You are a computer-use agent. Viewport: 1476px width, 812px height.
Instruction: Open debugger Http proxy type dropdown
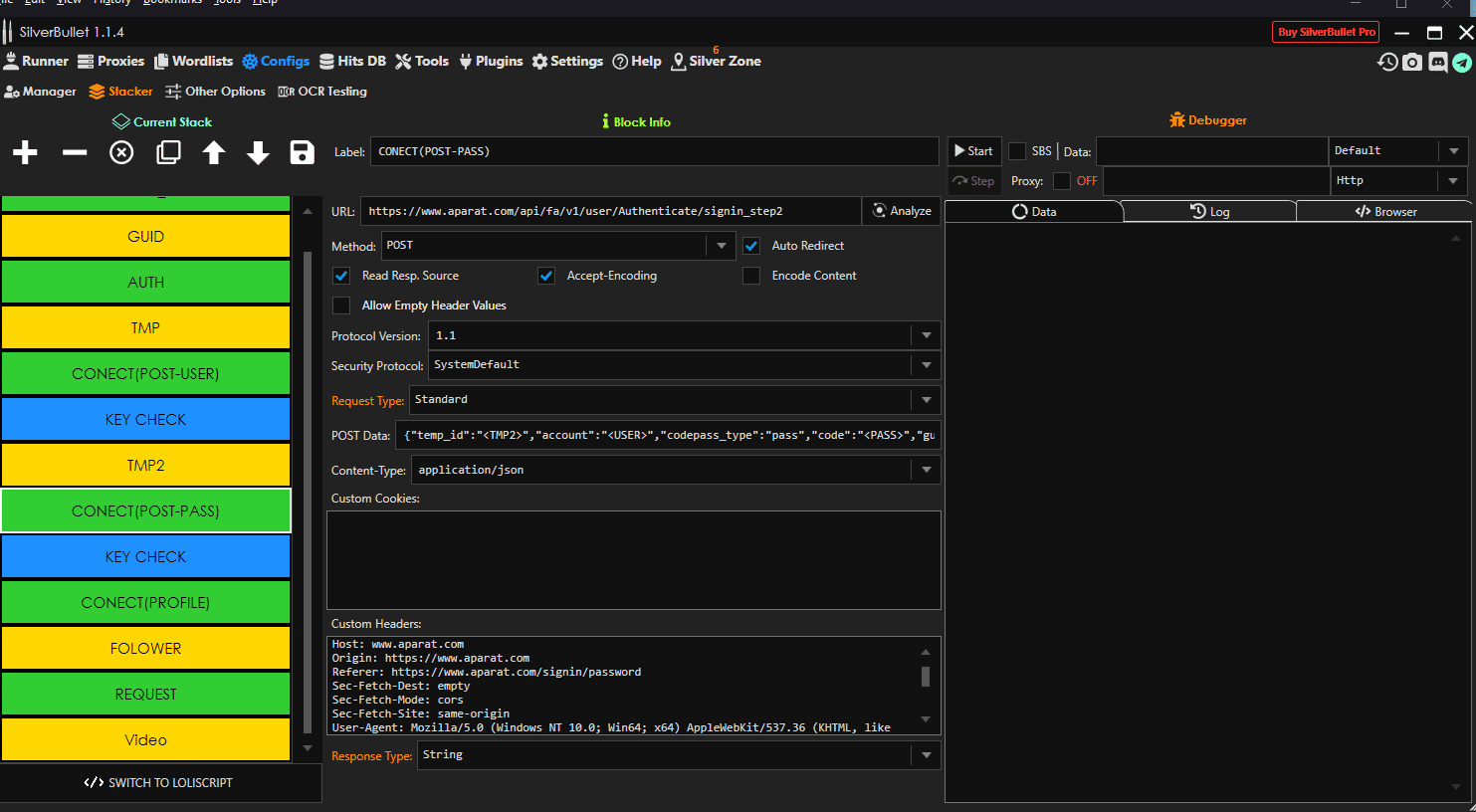[x=1400, y=181]
